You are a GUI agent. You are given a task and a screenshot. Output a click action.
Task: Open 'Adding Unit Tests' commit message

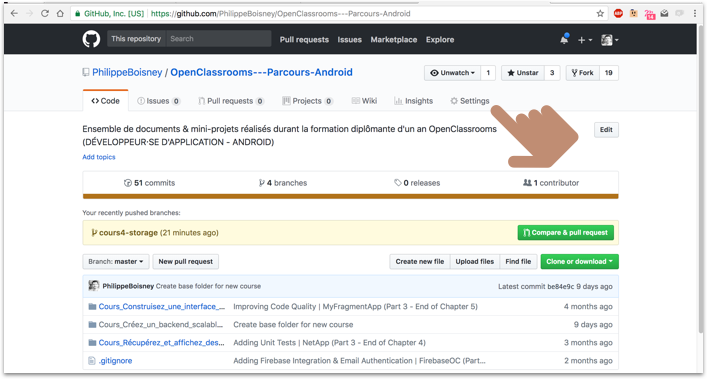(329, 342)
